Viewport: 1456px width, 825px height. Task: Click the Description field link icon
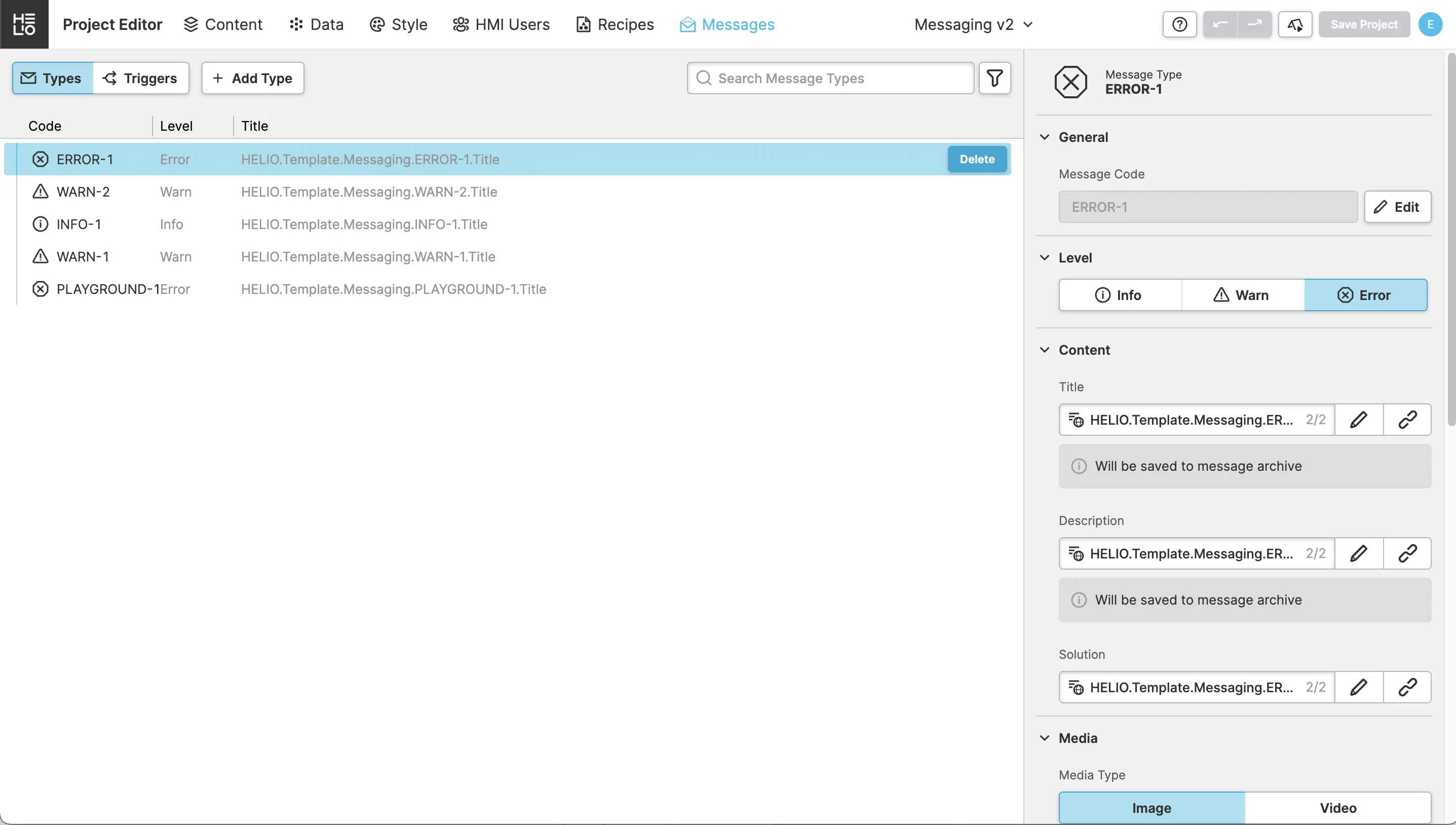click(x=1407, y=553)
